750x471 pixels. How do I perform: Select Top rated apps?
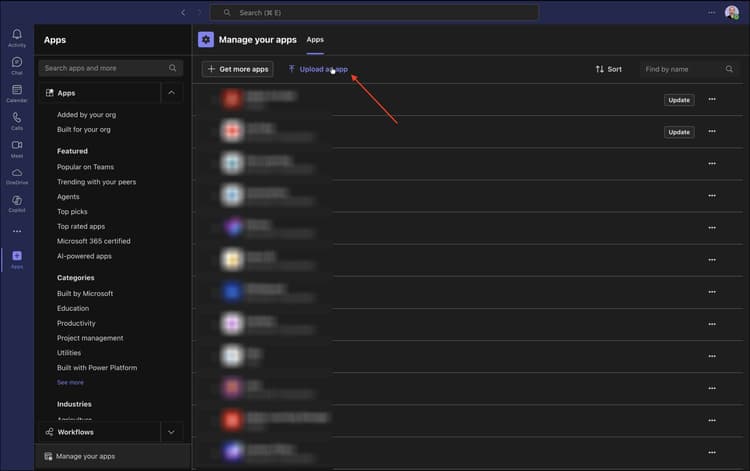(81, 226)
